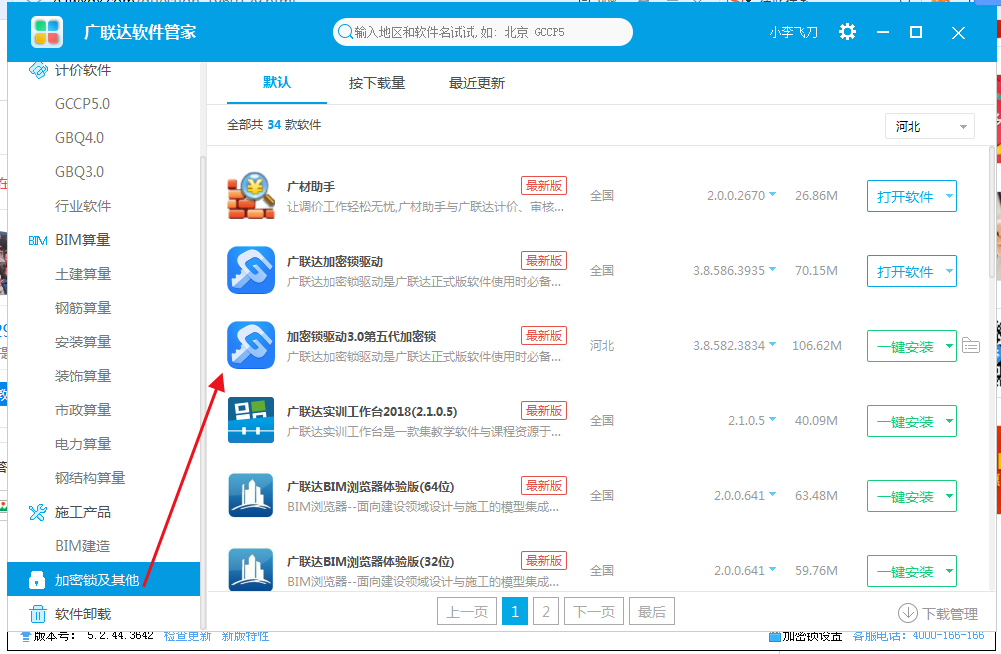
Task: Open arrow menu on 加密锁驱动3.0 一键安装 button
Action: [949, 346]
